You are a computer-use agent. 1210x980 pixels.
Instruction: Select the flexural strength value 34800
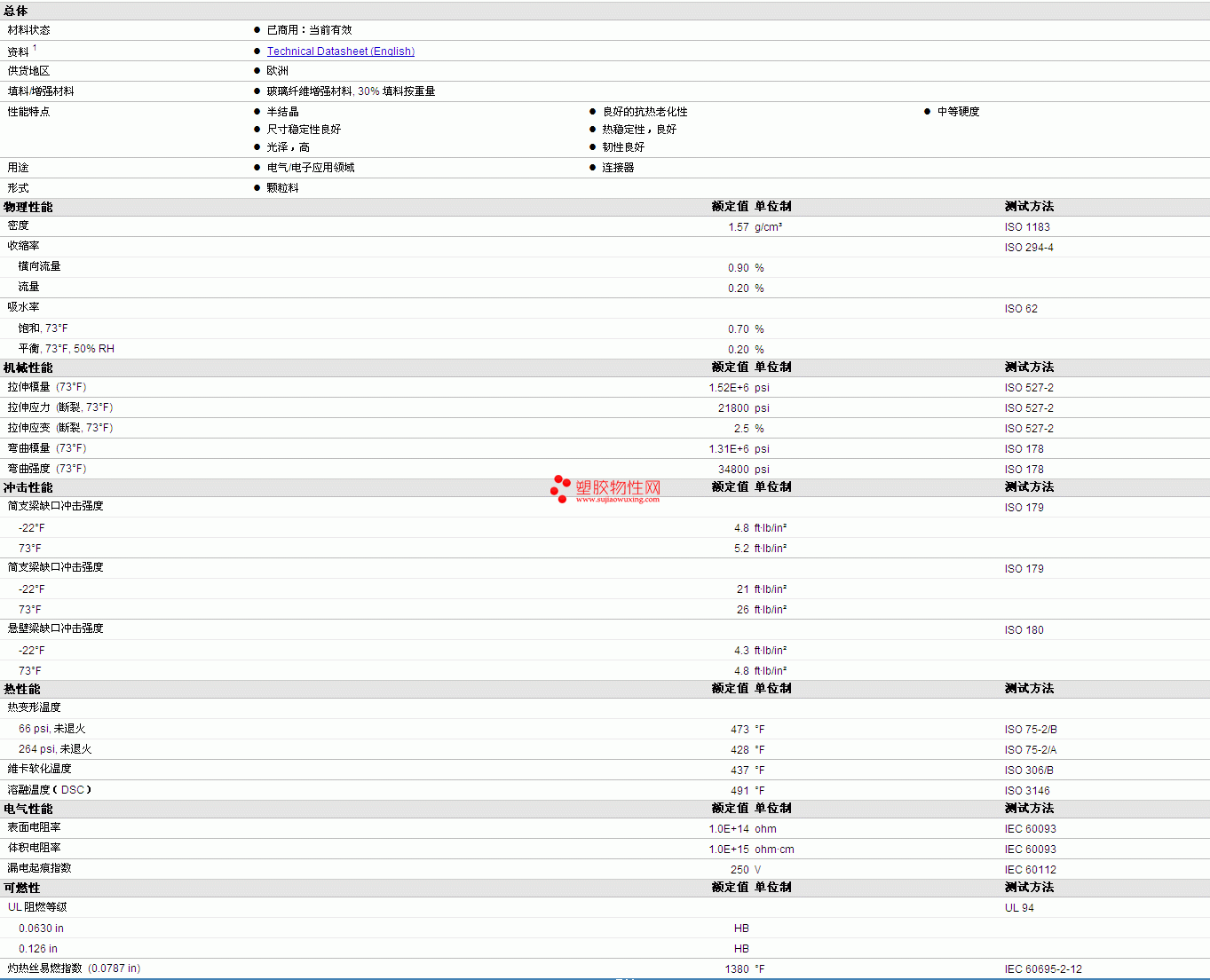pos(733,470)
